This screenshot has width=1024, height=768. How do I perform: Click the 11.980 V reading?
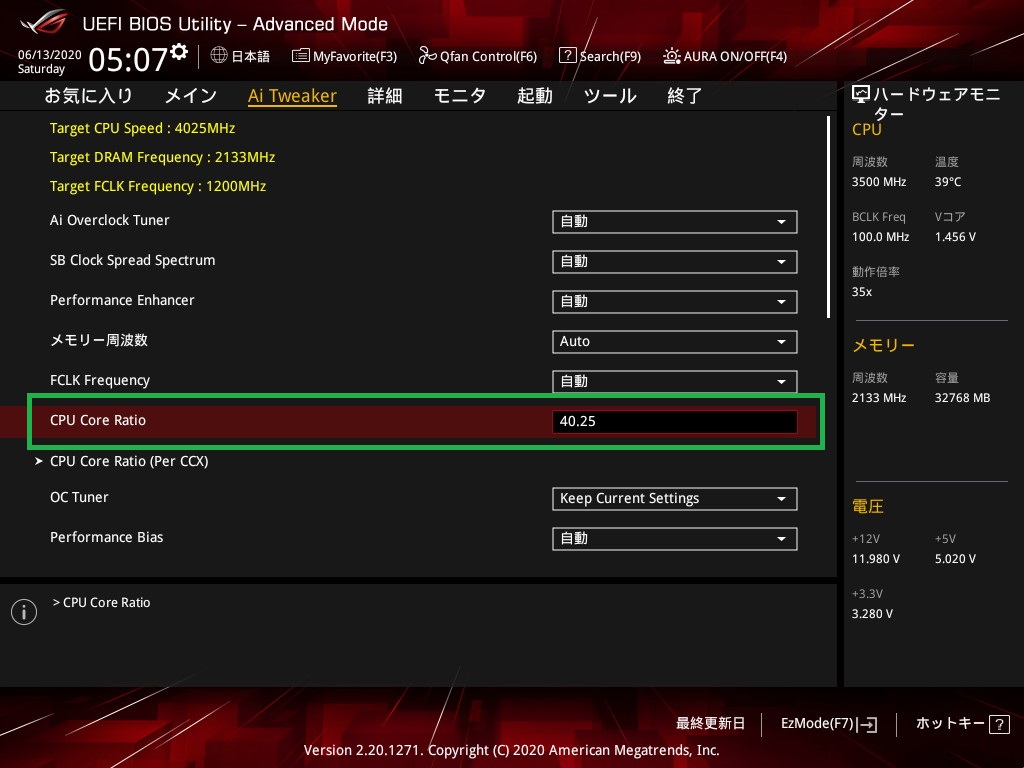point(876,558)
